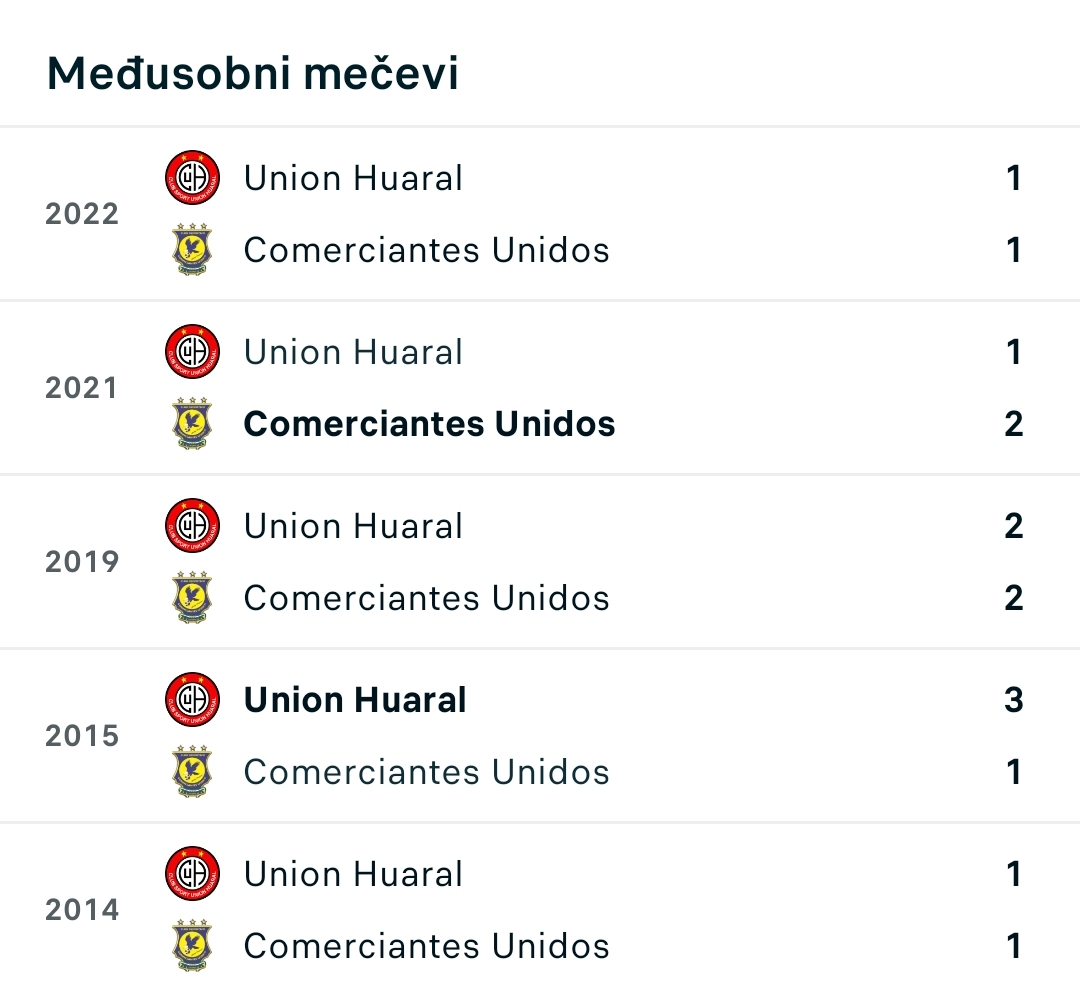This screenshot has height=995, width=1080.
Task: Select Union Huaral score 2 in 2019
Action: 1014,526
